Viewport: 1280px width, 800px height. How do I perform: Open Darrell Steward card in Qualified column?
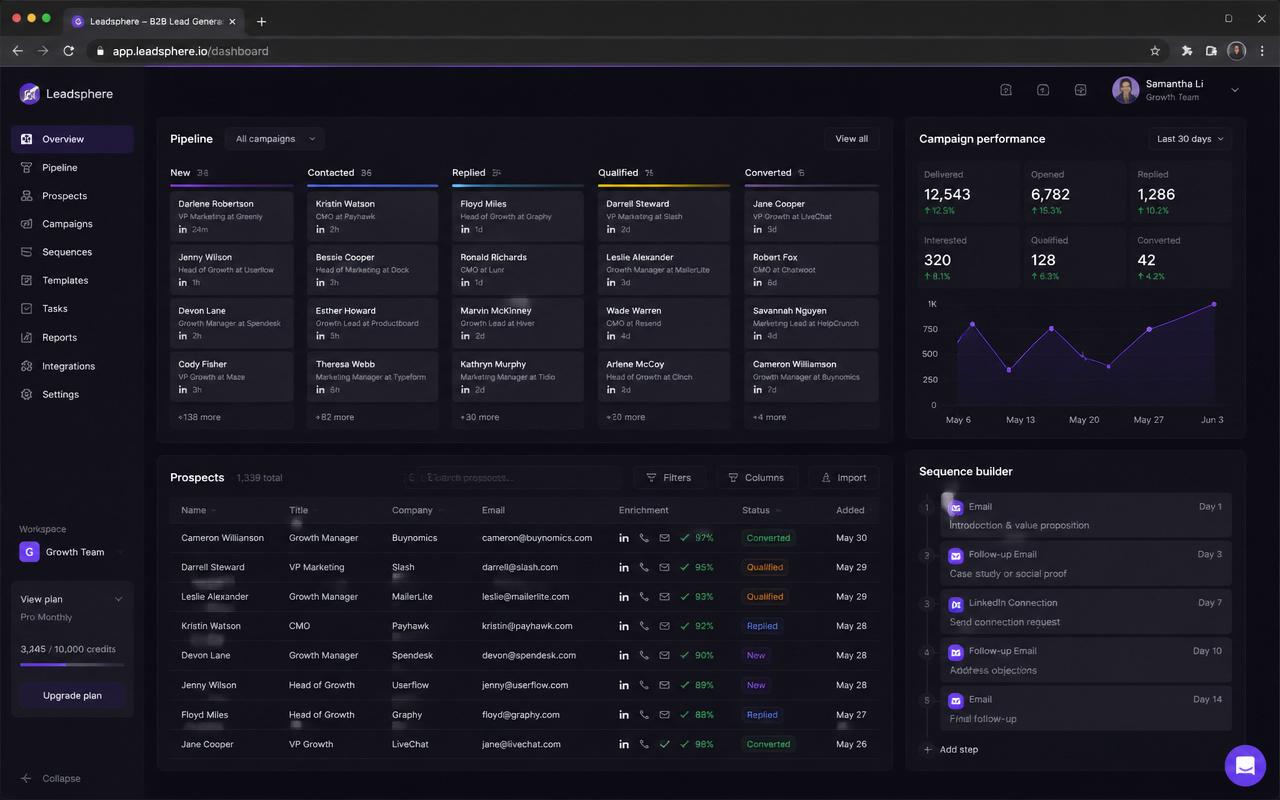coord(663,216)
